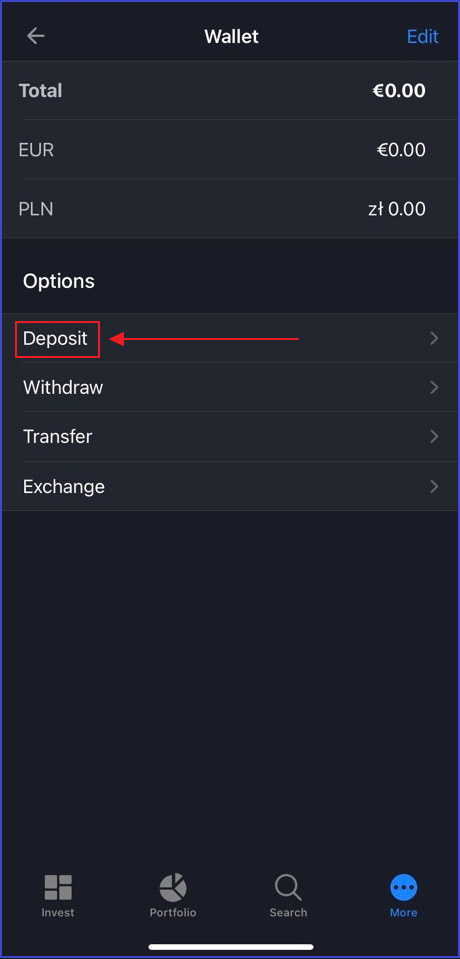This screenshot has height=959, width=460.
Task: Open the Portfolio pie chart icon
Action: 173,887
